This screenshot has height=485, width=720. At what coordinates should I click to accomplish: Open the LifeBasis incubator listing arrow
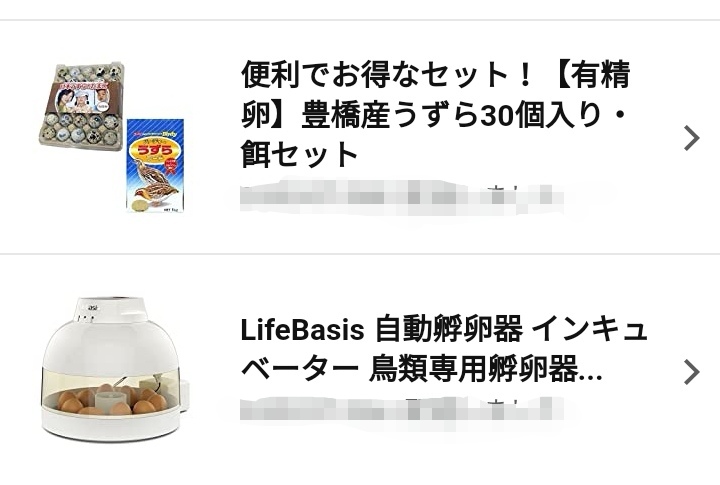(x=692, y=372)
